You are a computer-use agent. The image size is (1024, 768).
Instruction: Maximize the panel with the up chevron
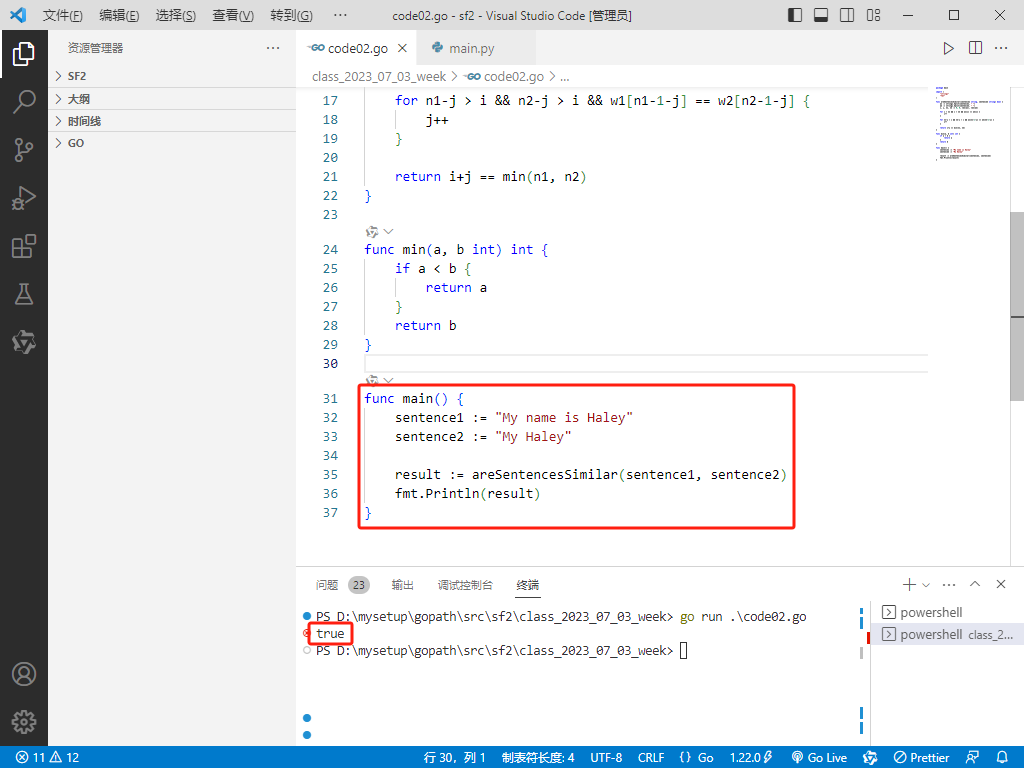[975, 584]
